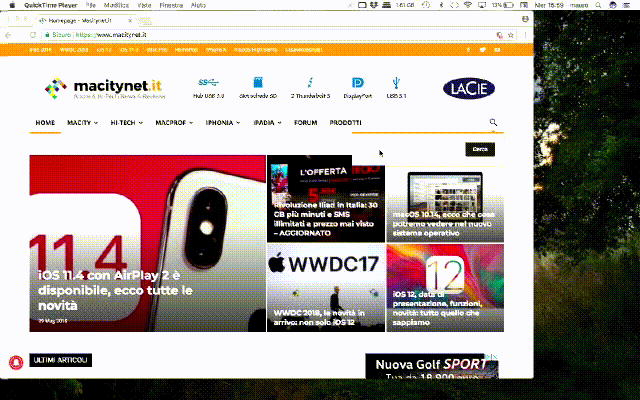The image size is (640, 400).
Task: Click the Hub USB 3.0 icon
Action: (x=208, y=83)
